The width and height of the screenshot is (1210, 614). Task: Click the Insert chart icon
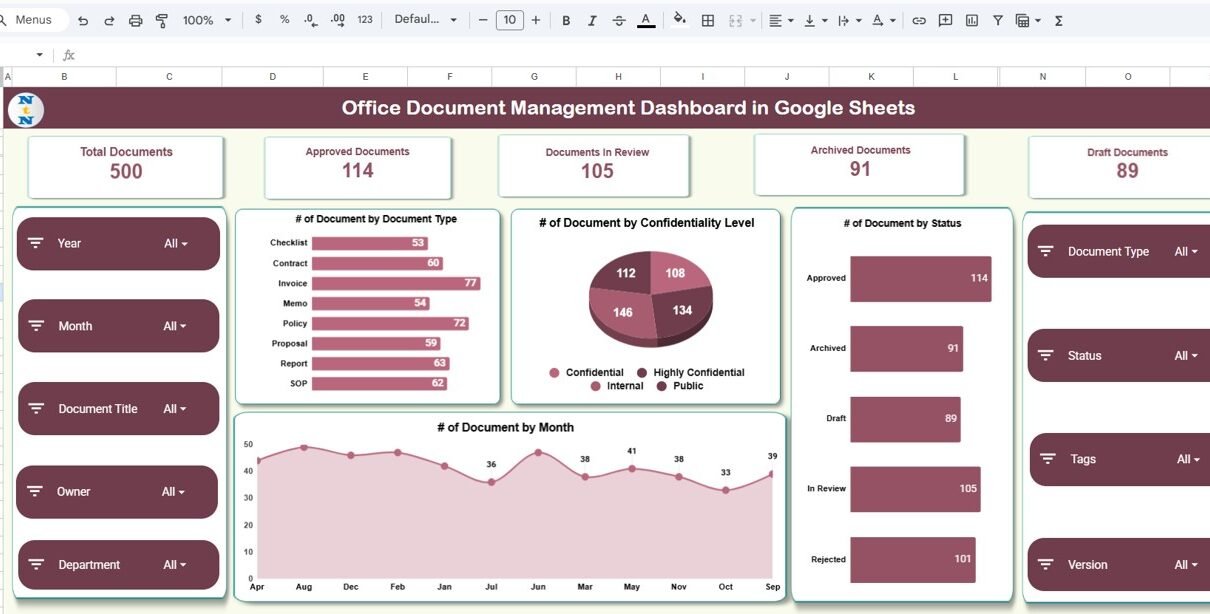[x=971, y=20]
